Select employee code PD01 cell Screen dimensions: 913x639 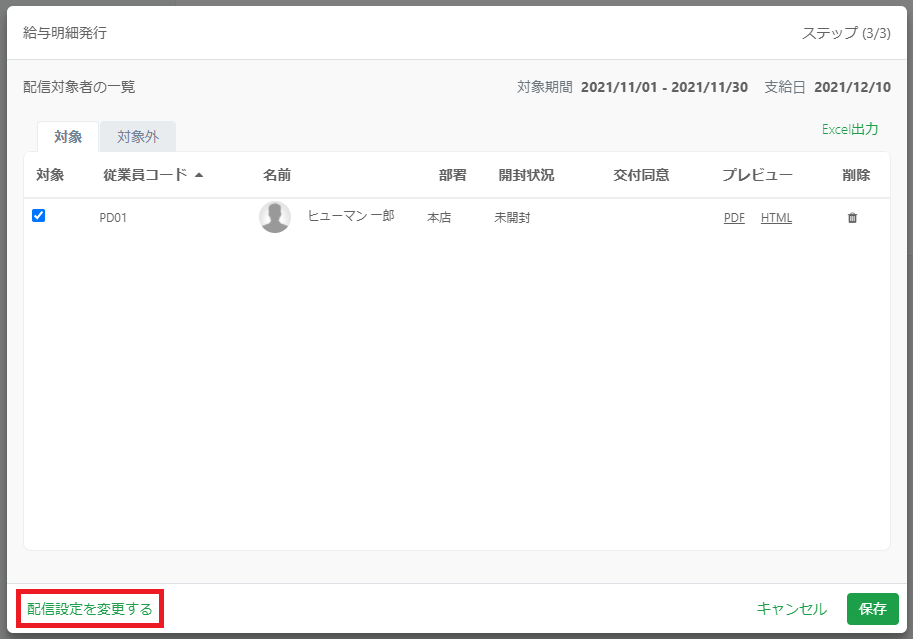(x=113, y=218)
